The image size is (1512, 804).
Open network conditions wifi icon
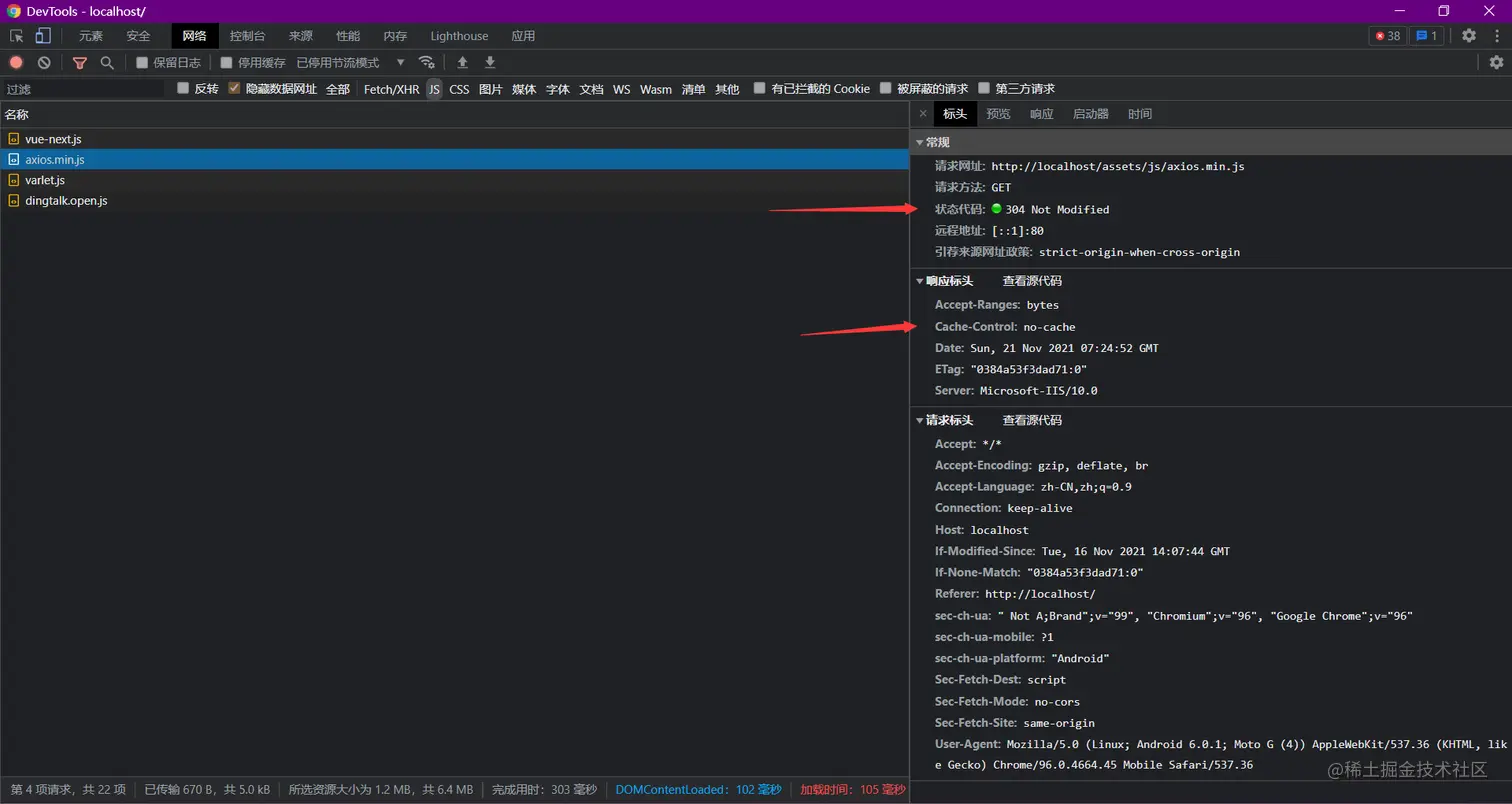[x=427, y=62]
